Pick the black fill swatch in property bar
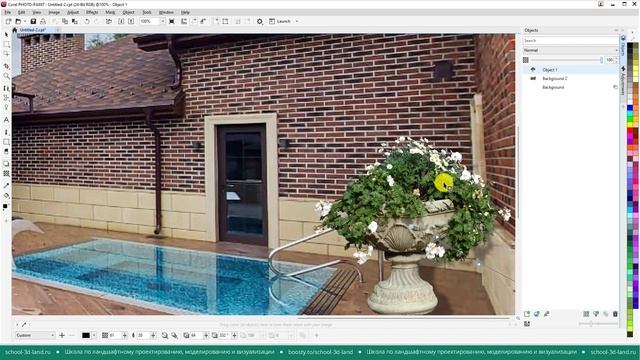The image size is (640, 360). [x=86, y=336]
